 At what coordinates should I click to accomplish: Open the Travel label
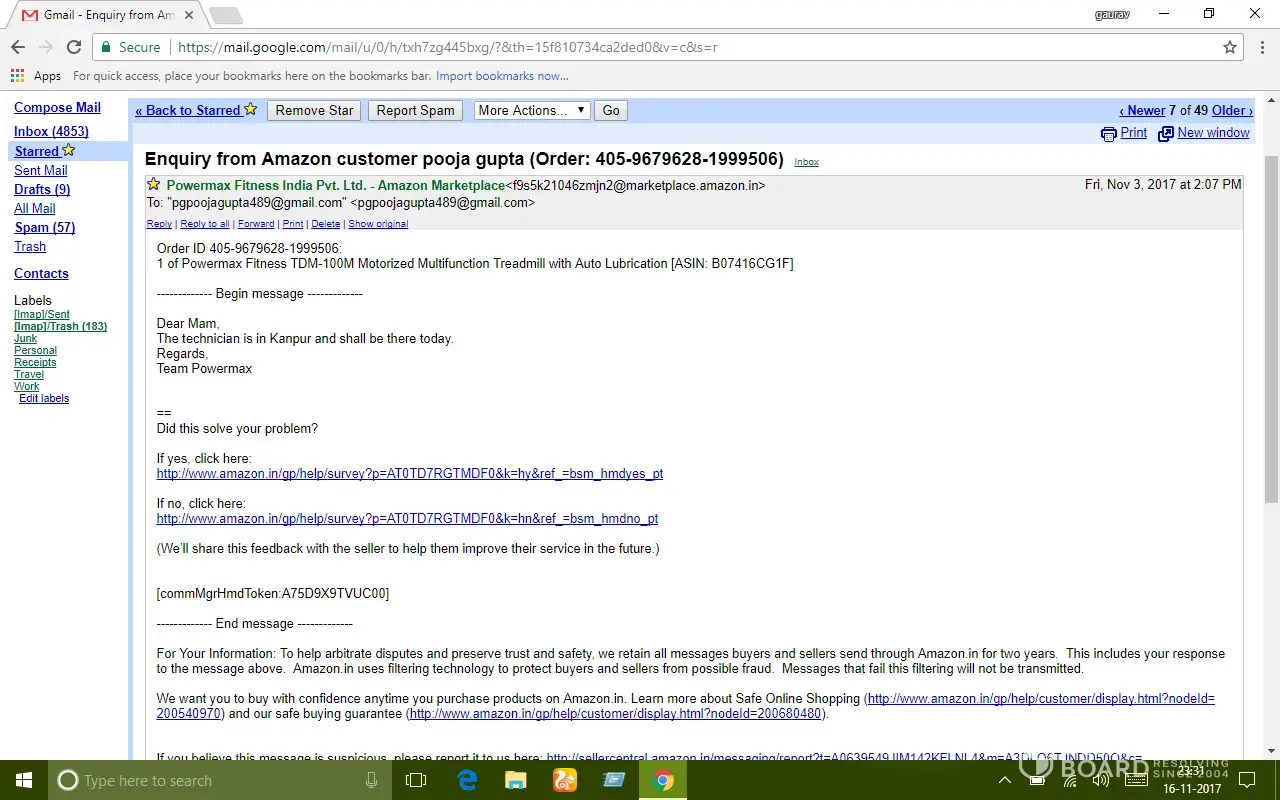tap(29, 374)
